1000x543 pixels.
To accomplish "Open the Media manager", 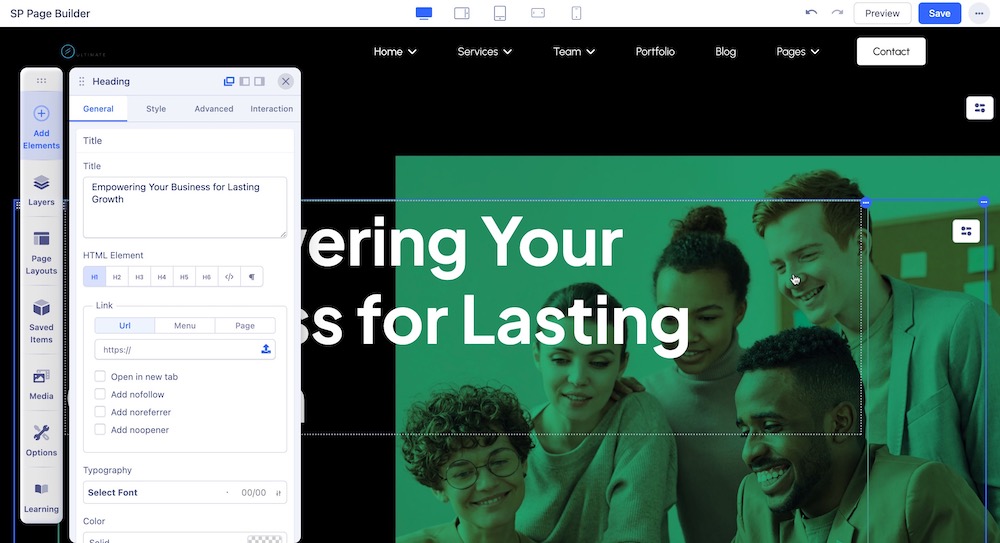I will [41, 384].
